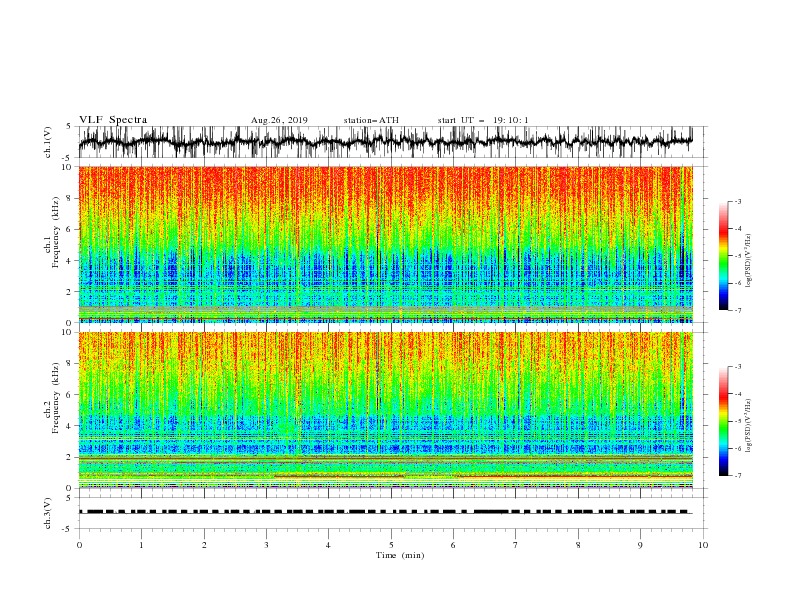Select the "Aug.26, 2019" date text
The image size is (792, 612).
pyautogui.click(x=279, y=120)
